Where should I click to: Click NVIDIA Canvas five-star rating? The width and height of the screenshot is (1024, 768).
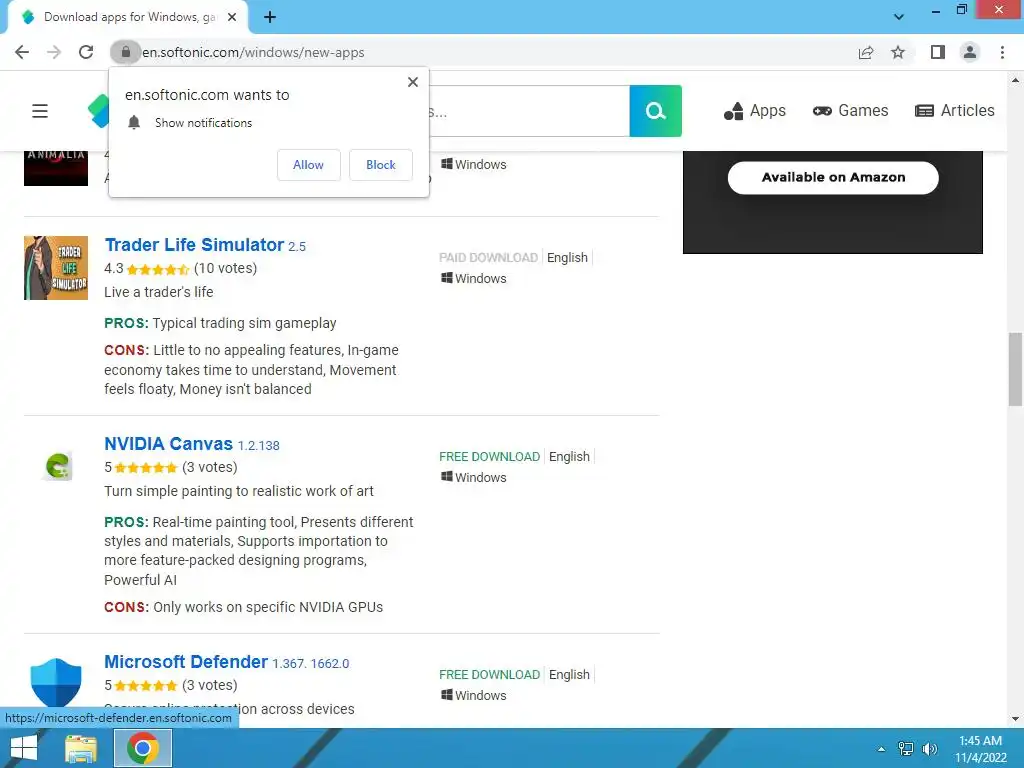tap(146, 468)
